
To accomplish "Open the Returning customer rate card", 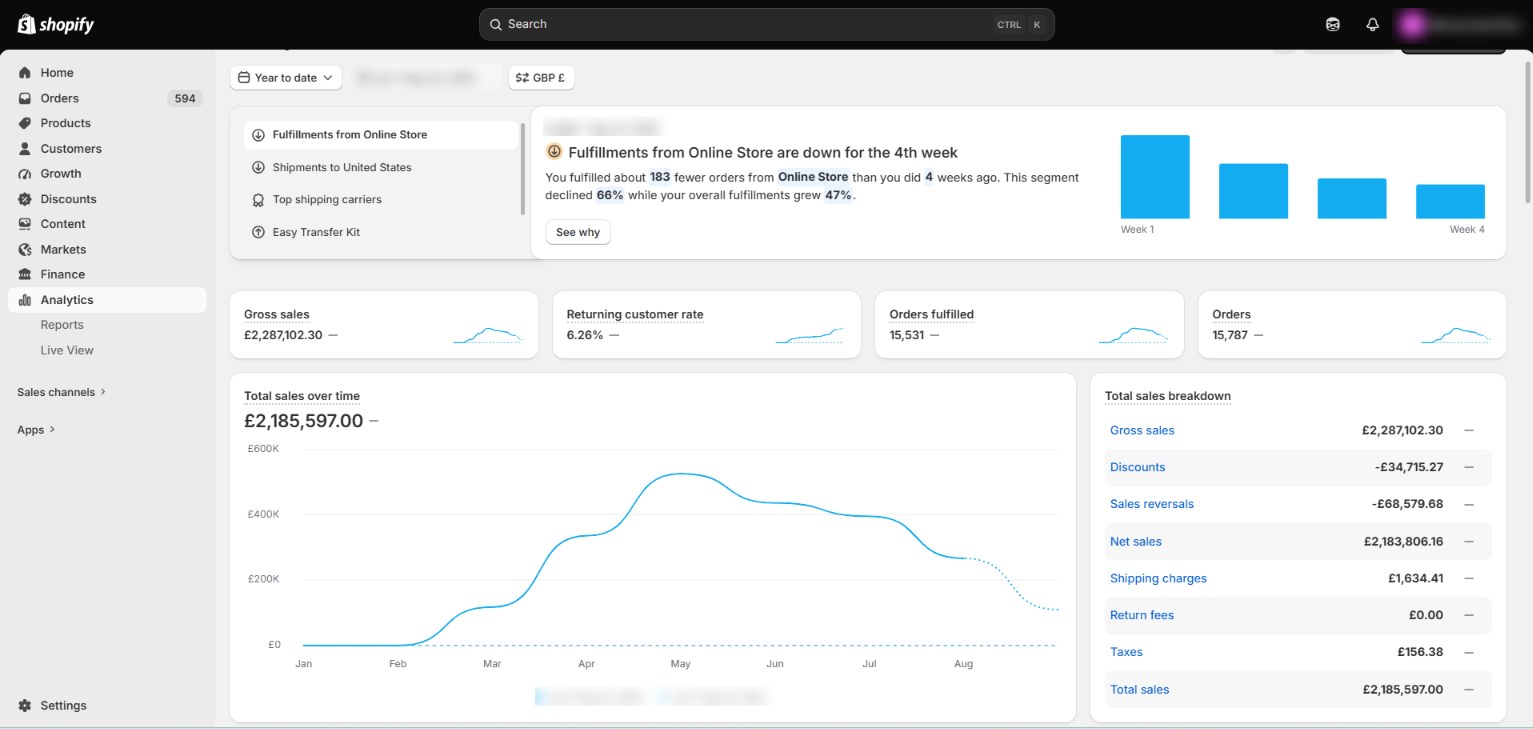I will tap(706, 325).
